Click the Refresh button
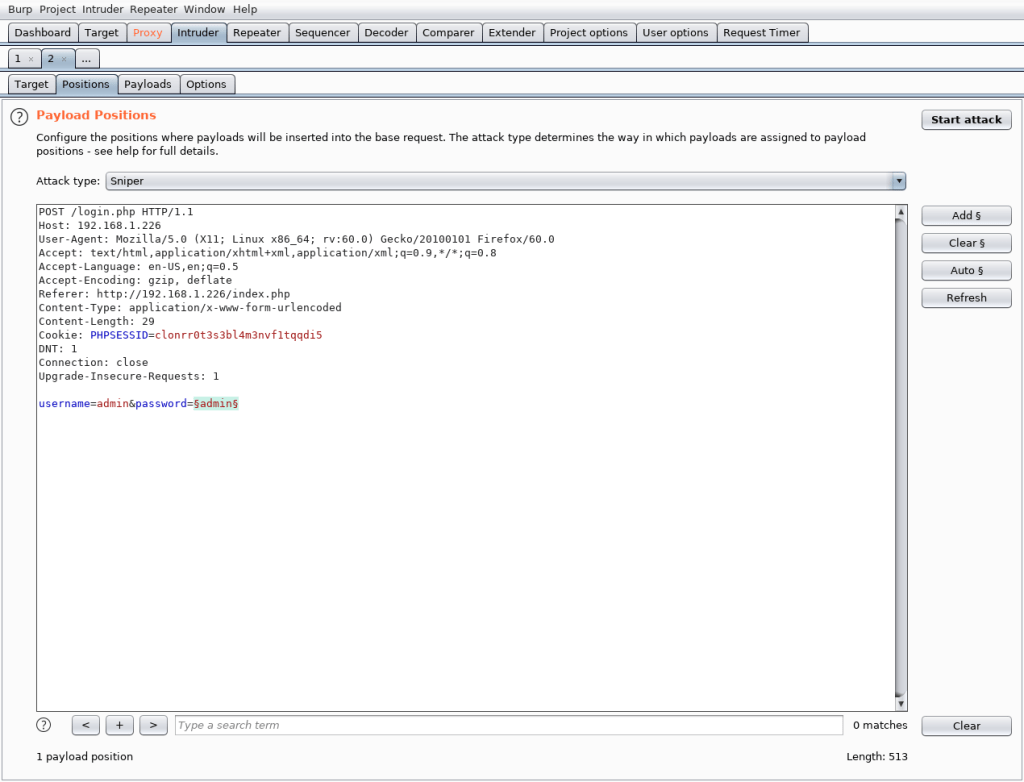The height and width of the screenshot is (782, 1024). pos(966,297)
